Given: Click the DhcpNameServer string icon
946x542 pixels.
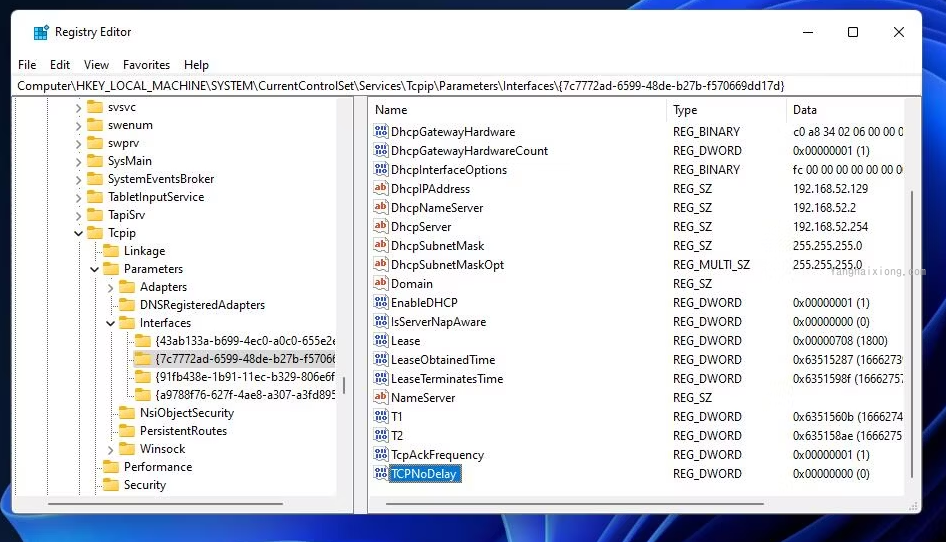Looking at the screenshot, I should click(381, 207).
